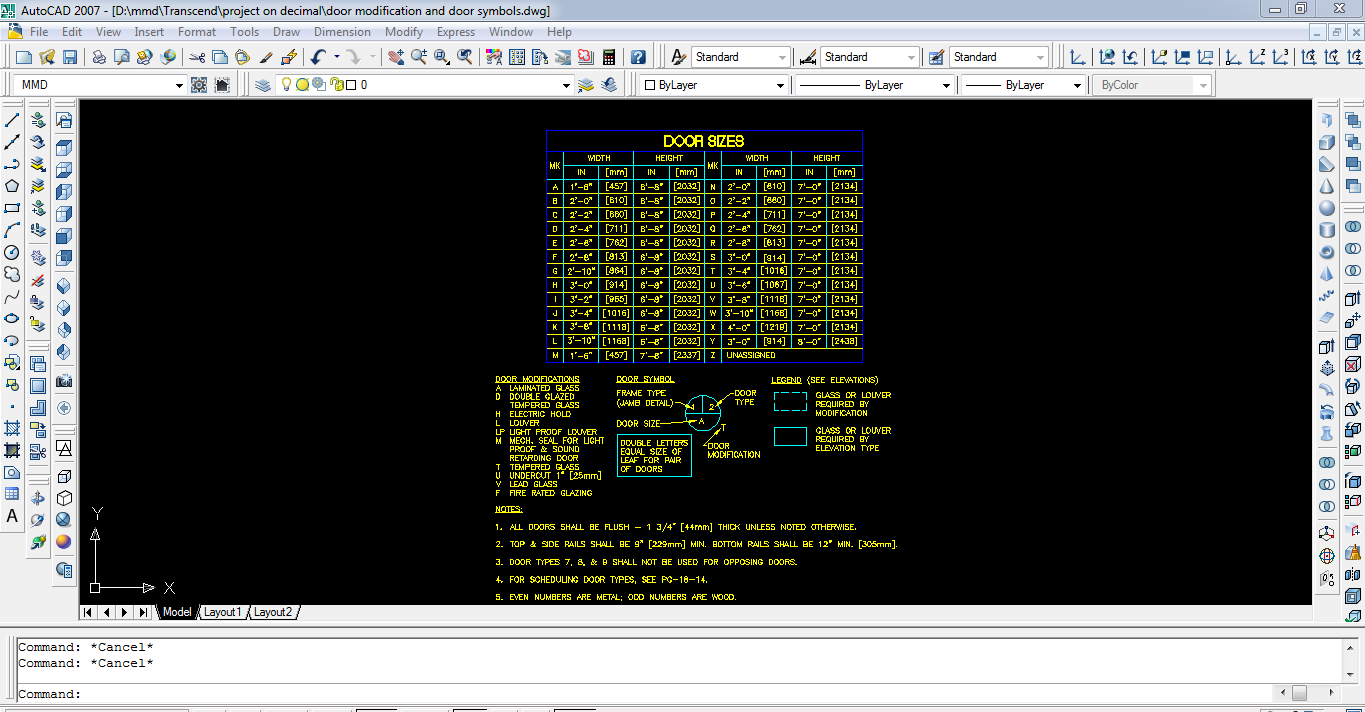The width and height of the screenshot is (1365, 712).
Task: Activate the Pan Realtime hand tool
Action: (395, 57)
